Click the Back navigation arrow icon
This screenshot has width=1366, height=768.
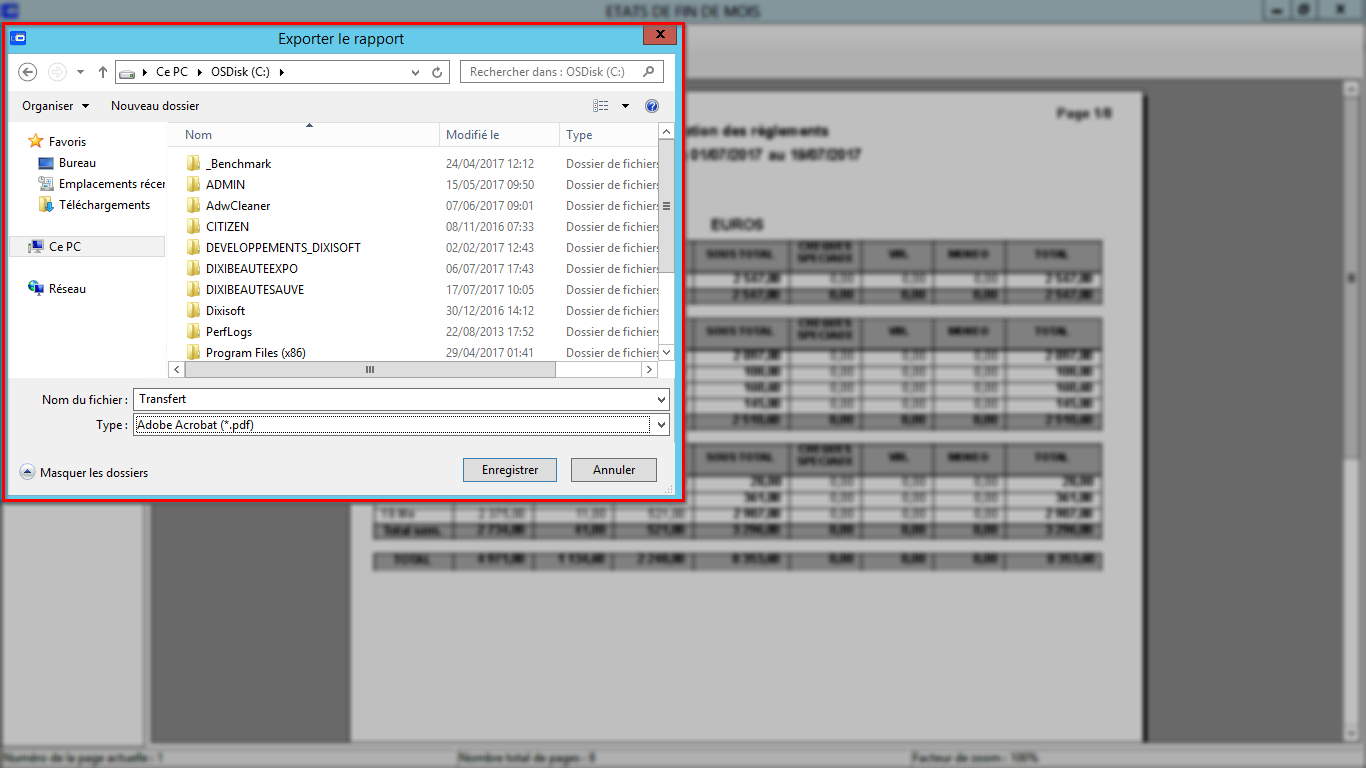28,72
